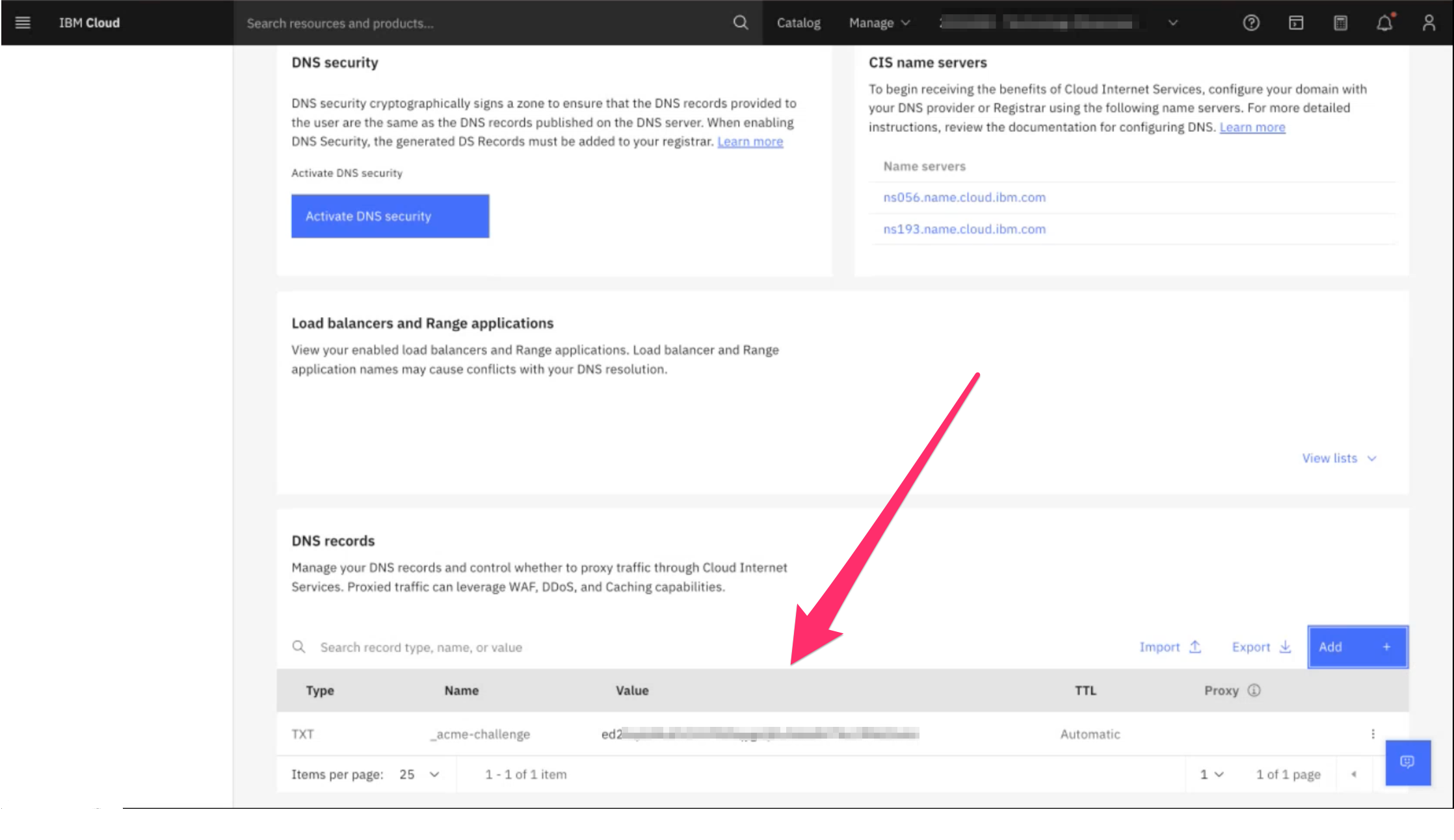Image resolution: width=1454 pixels, height=840 pixels.
Task: Open the help question mark icon
Action: (1251, 23)
